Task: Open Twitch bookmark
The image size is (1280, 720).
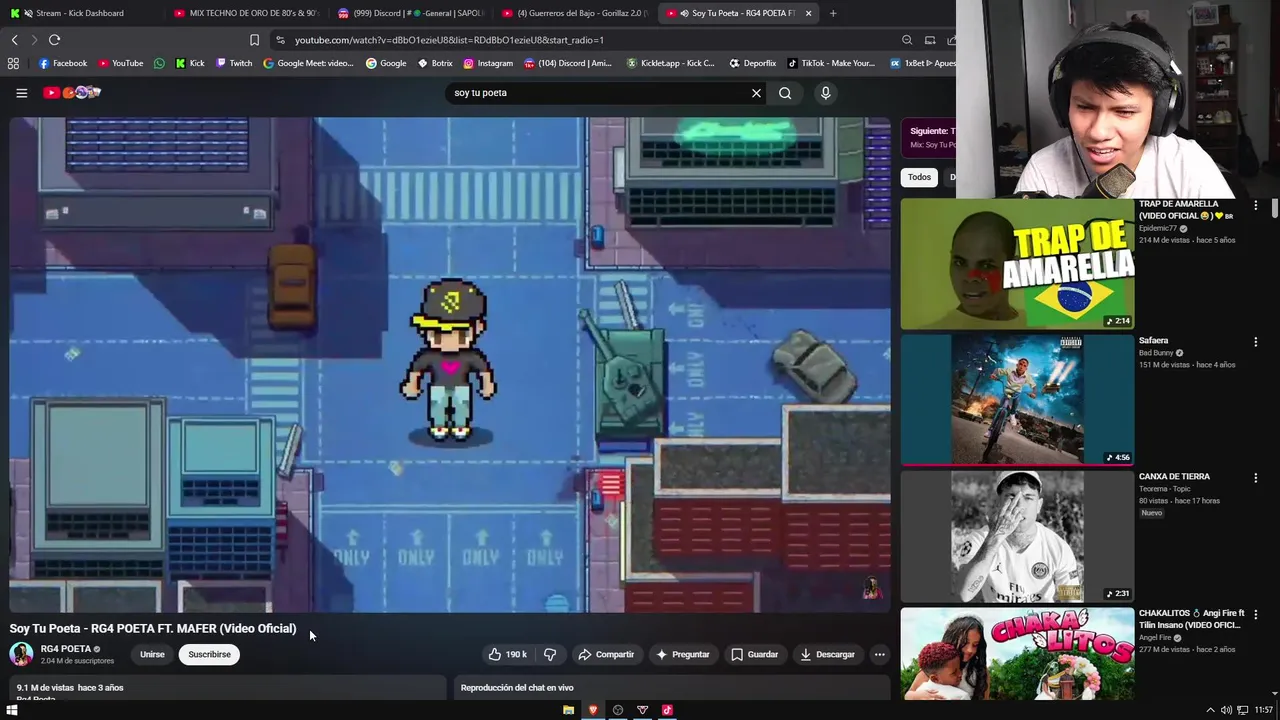Action: click(x=235, y=63)
